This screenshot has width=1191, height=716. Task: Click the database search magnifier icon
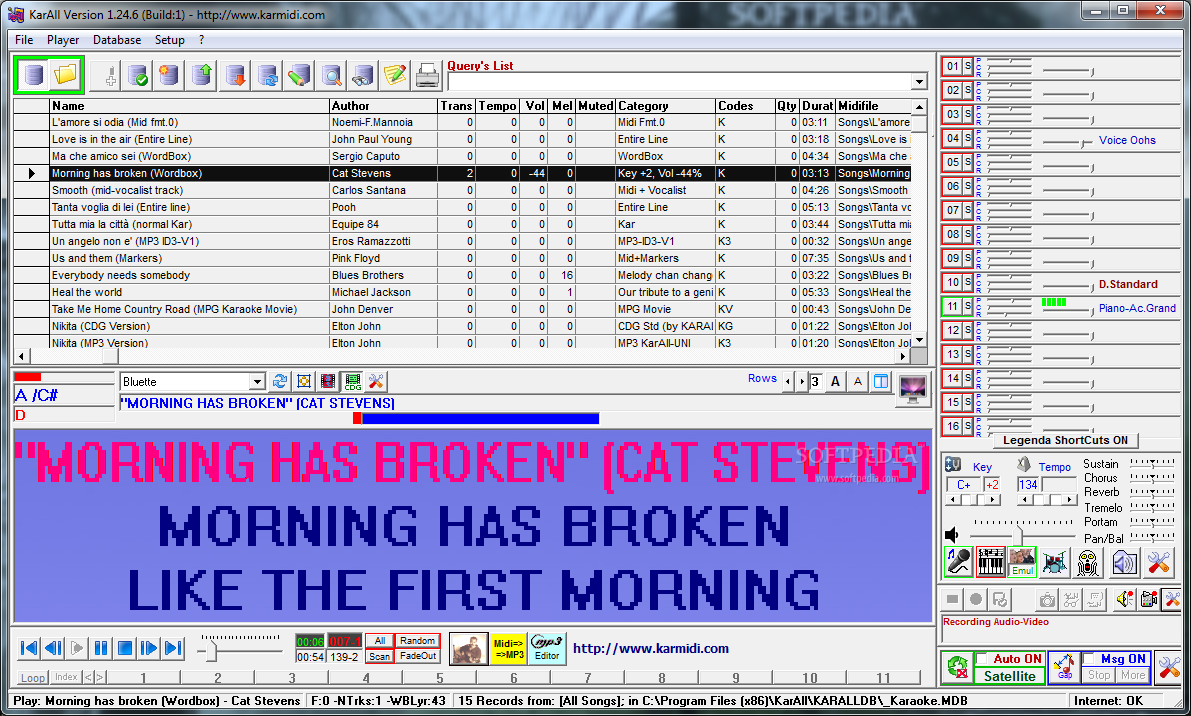[x=331, y=75]
